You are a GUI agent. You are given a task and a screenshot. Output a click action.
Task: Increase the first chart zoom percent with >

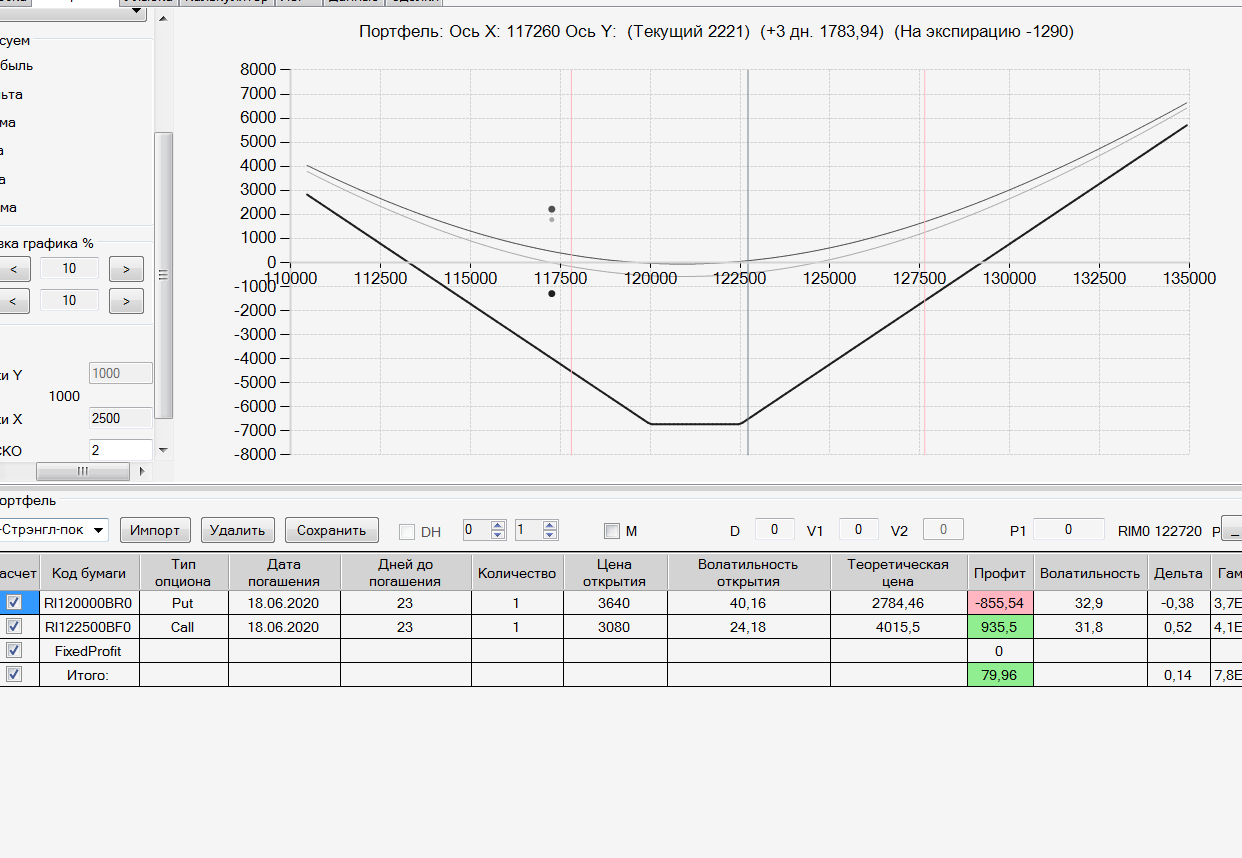coord(126,269)
